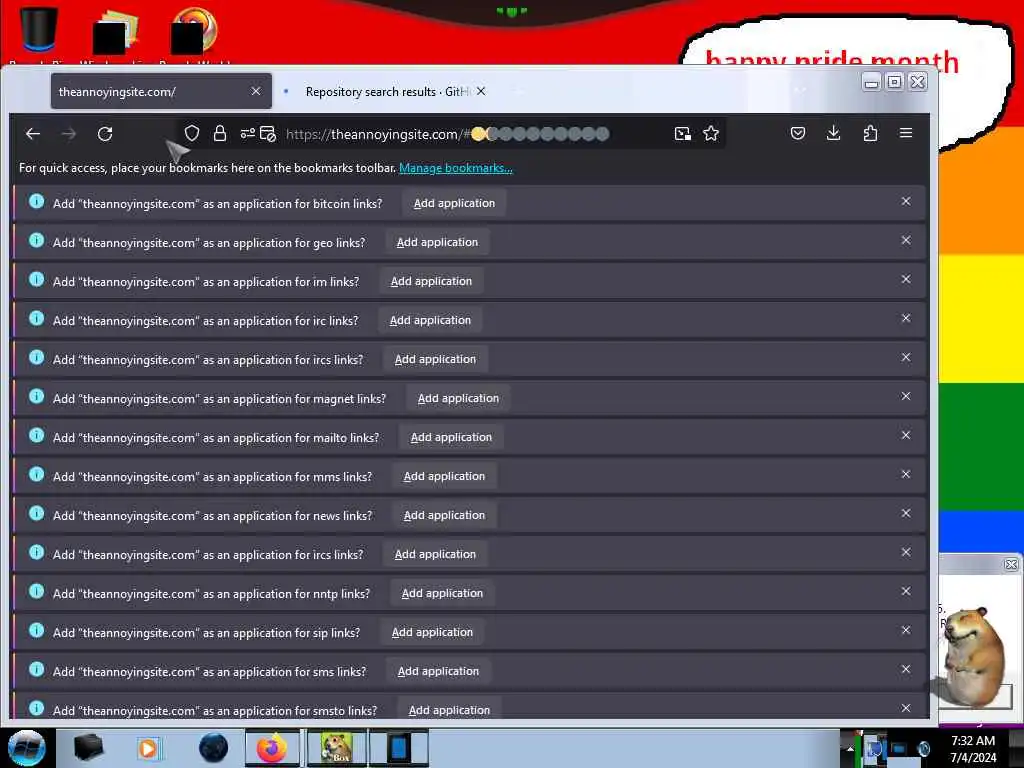This screenshot has width=1024, height=768.
Task: Click info icon on bitcoin links notification
Action: point(37,201)
